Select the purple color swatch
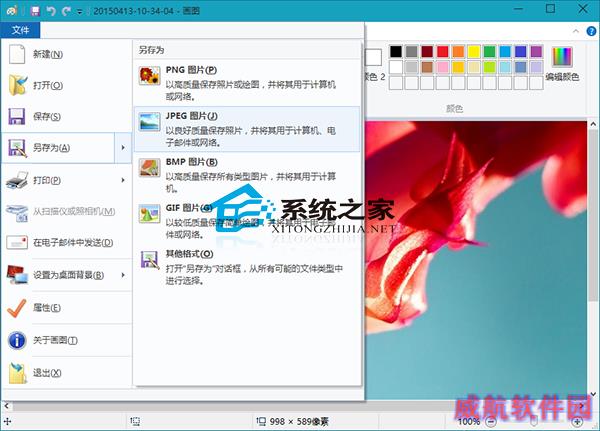 pos(536,51)
